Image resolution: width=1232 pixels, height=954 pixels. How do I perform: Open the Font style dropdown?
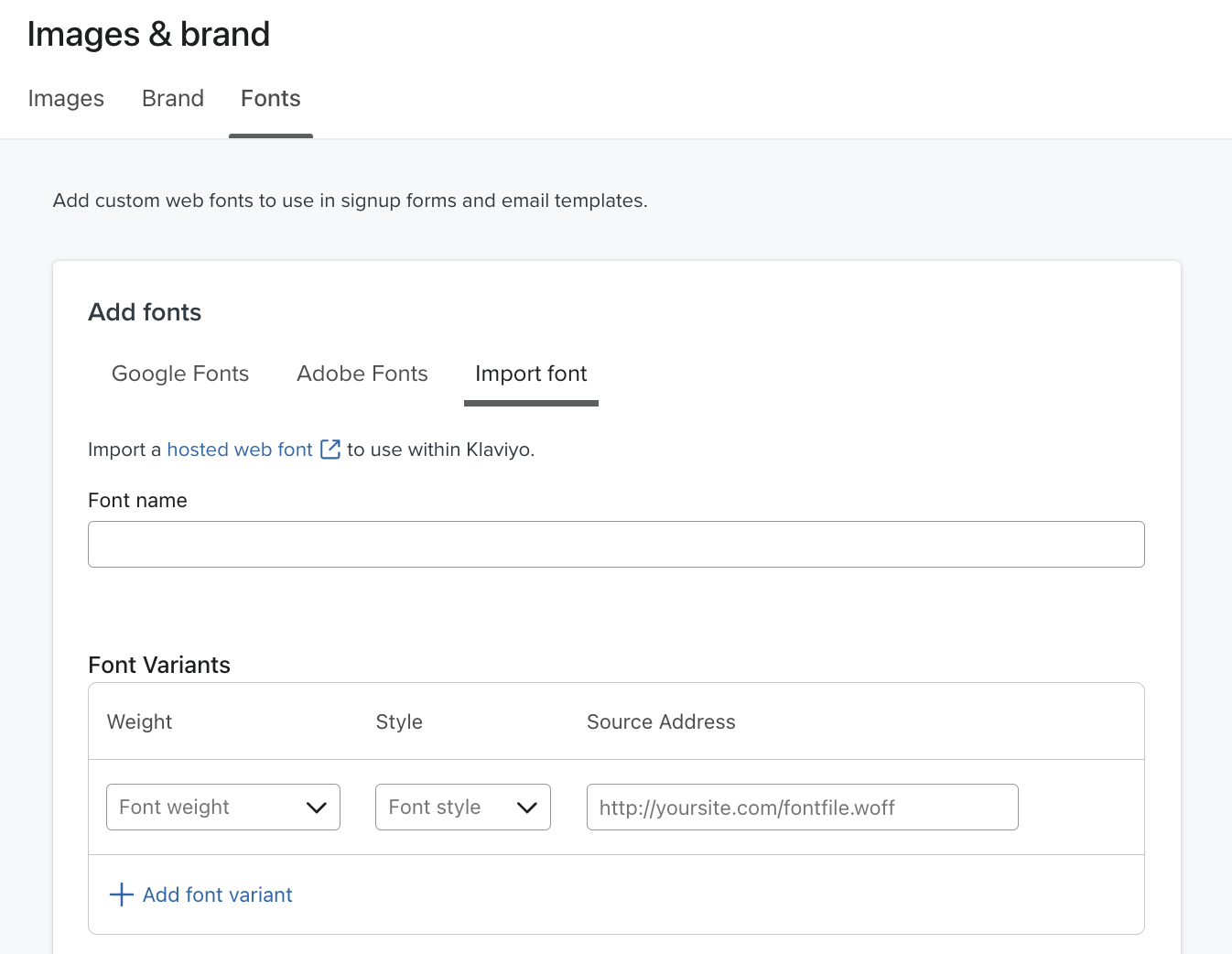[x=462, y=807]
